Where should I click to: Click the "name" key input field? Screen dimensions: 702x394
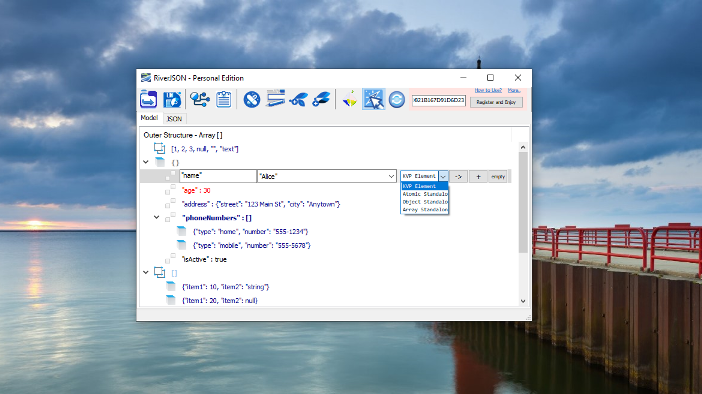coord(218,176)
